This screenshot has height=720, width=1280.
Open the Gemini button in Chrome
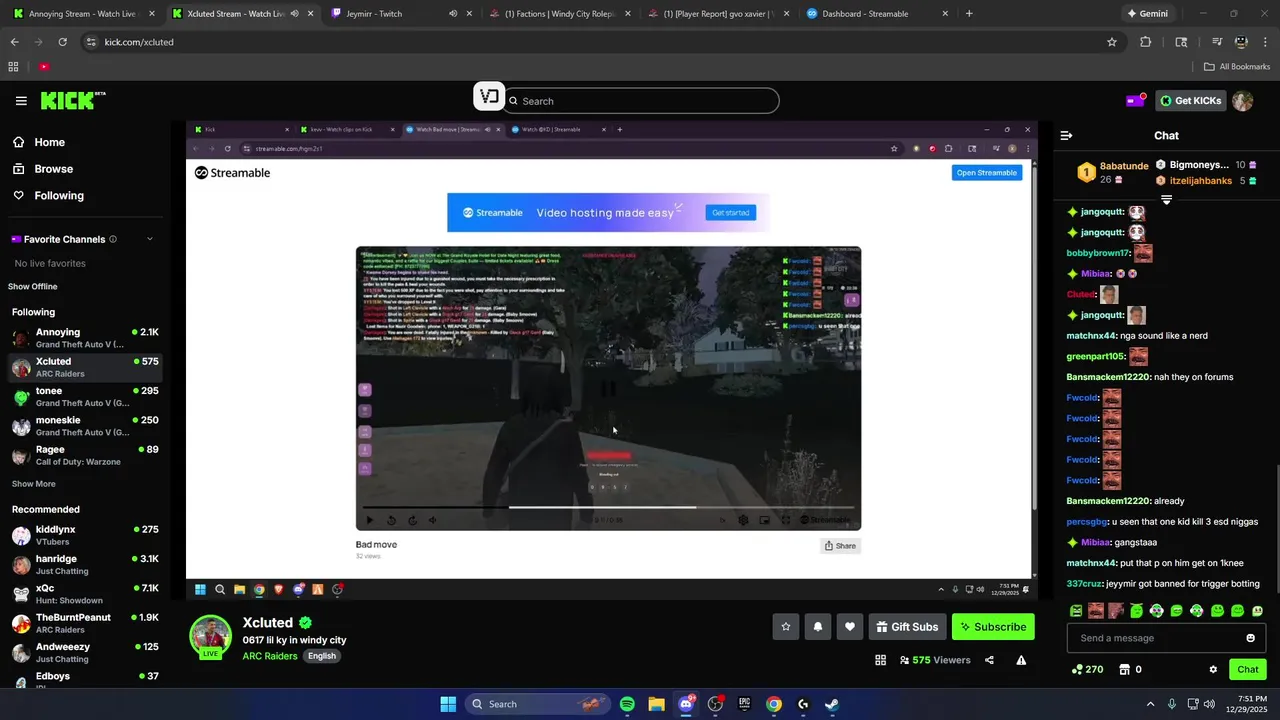(x=1147, y=14)
